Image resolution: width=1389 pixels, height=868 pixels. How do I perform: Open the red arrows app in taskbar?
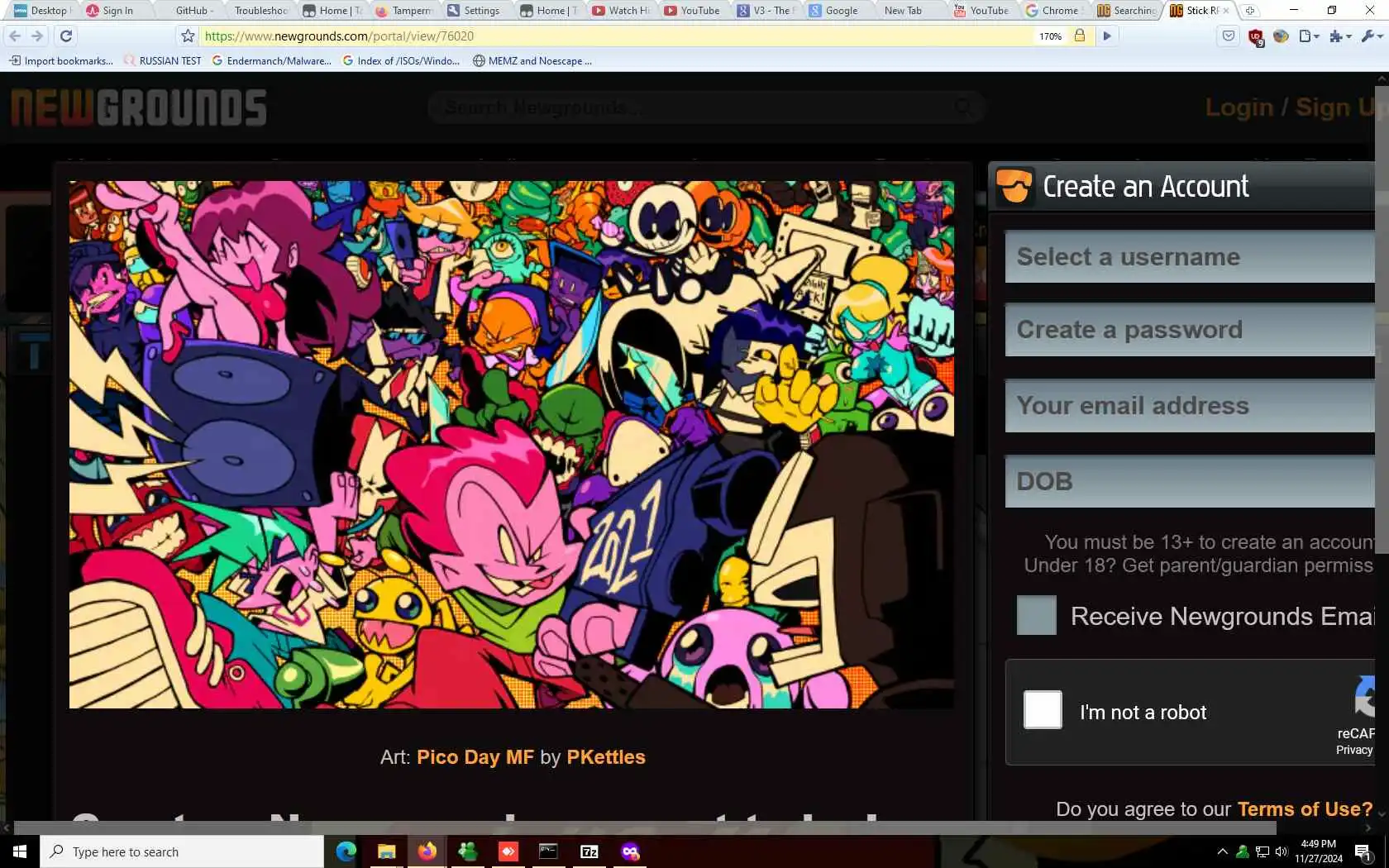[x=508, y=851]
